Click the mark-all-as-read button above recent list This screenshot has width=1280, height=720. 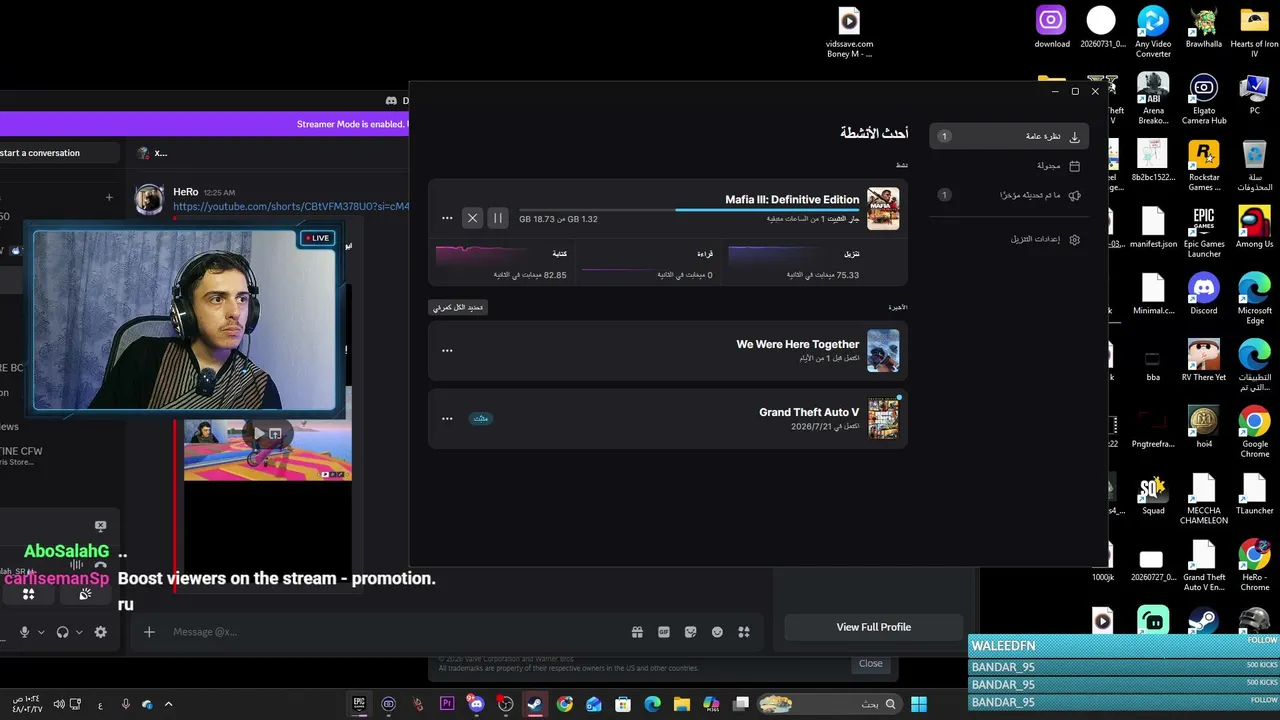[458, 307]
